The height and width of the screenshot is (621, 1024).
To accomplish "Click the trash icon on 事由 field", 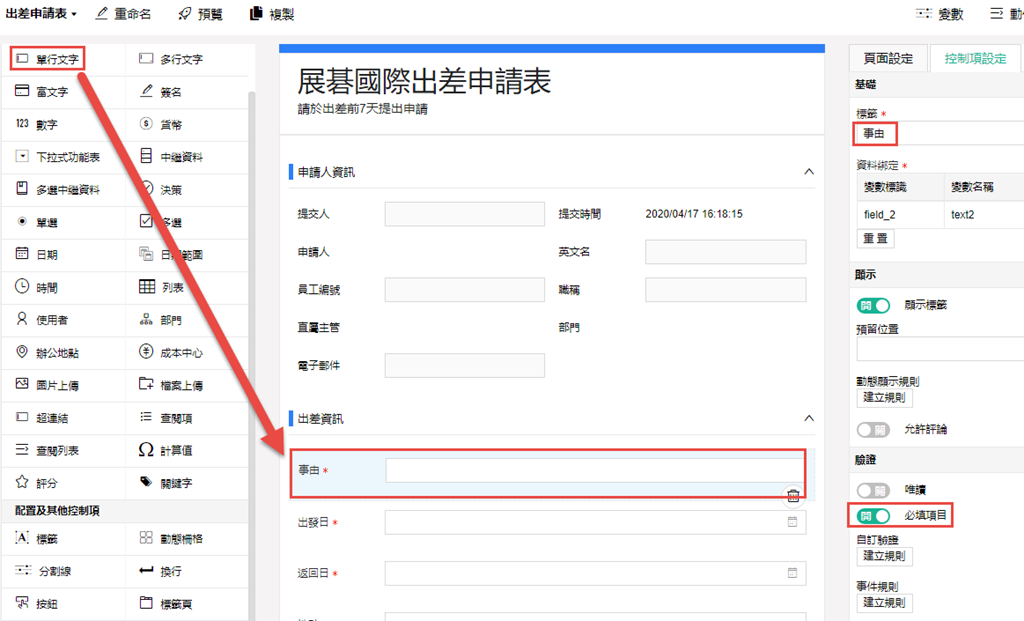I will click(792, 495).
